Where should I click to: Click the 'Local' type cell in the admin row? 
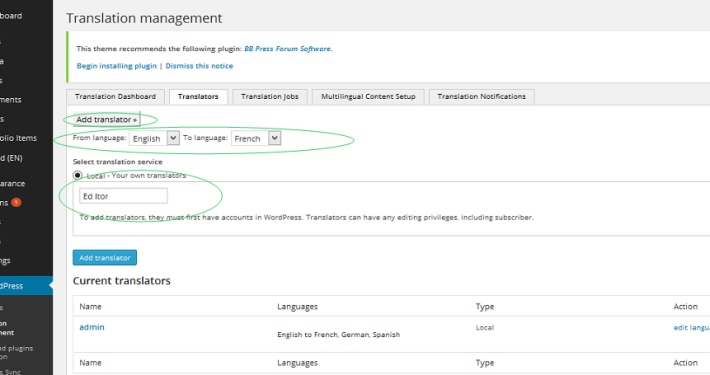[x=485, y=327]
